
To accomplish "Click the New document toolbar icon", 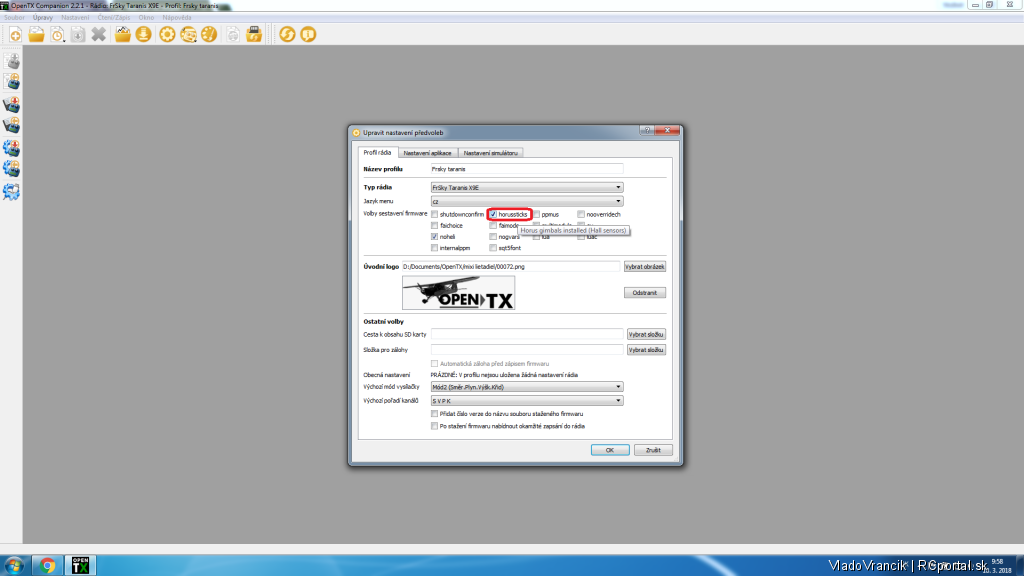I will pos(15,35).
